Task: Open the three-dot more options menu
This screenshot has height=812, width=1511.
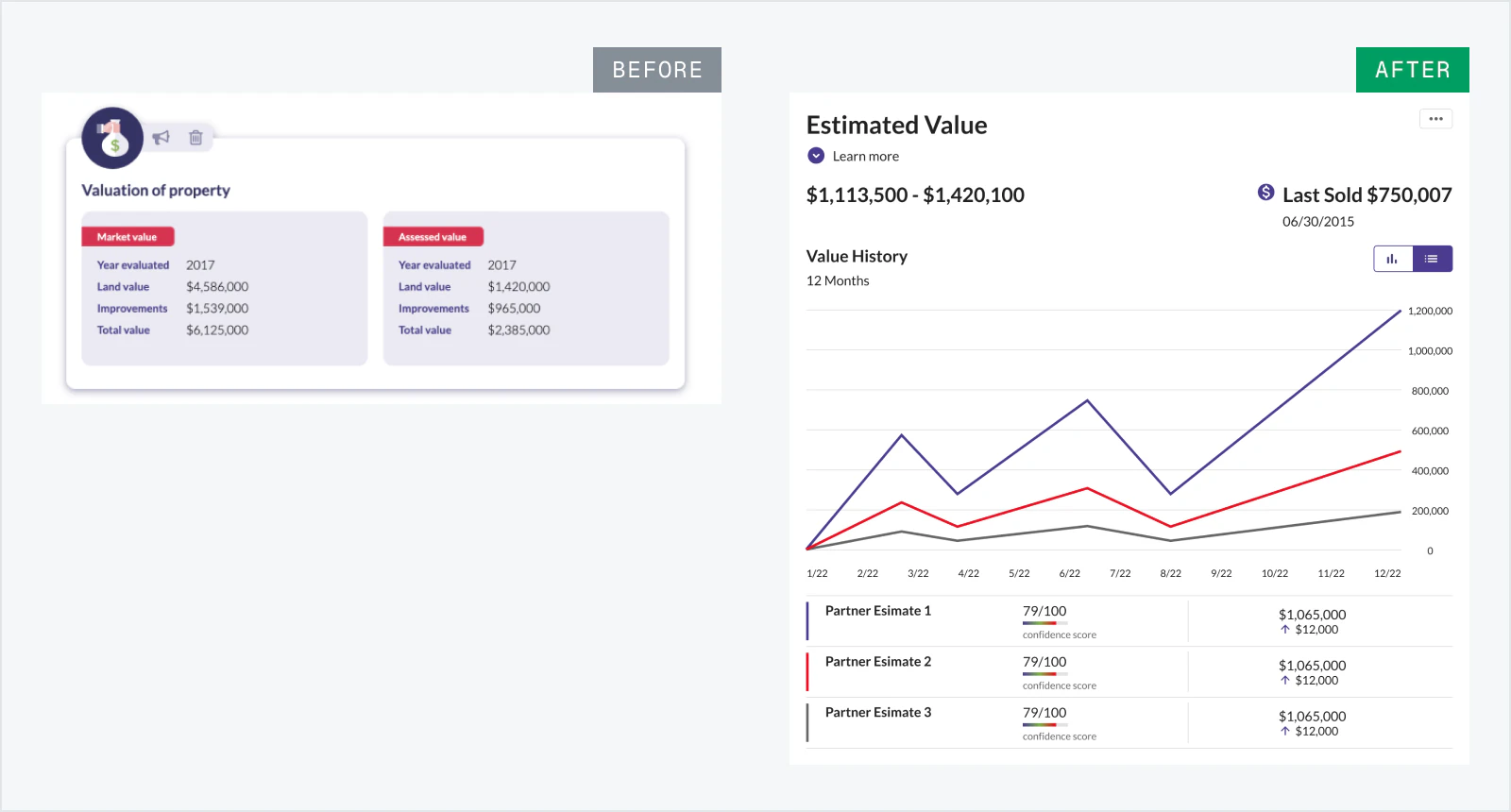Action: (1435, 119)
